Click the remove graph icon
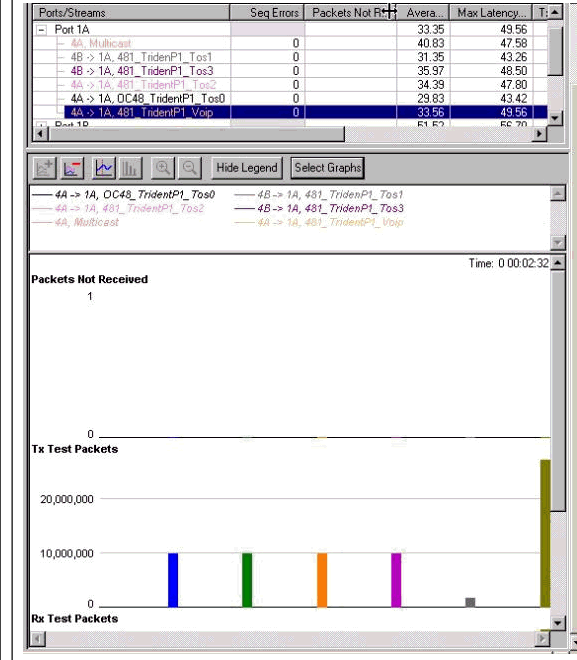The height and width of the screenshot is (660, 577). pos(72,168)
